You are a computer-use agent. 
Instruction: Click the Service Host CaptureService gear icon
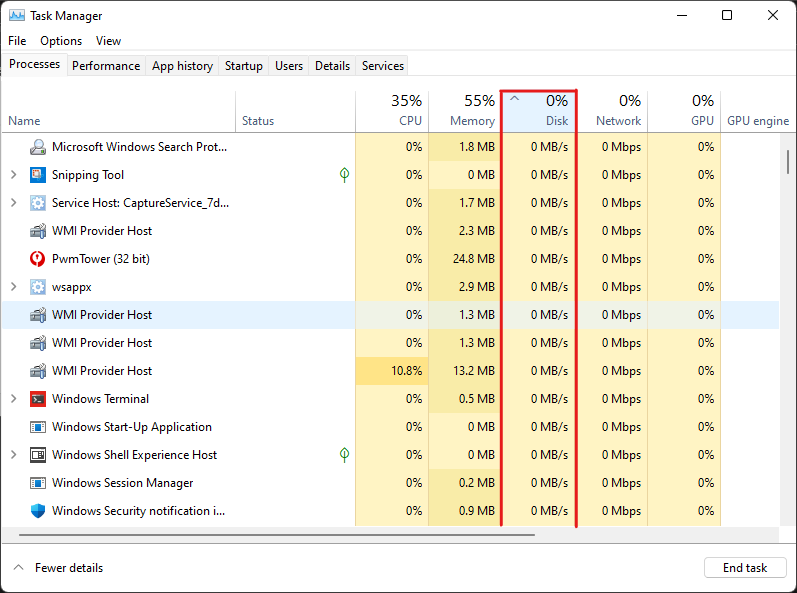pyautogui.click(x=38, y=203)
